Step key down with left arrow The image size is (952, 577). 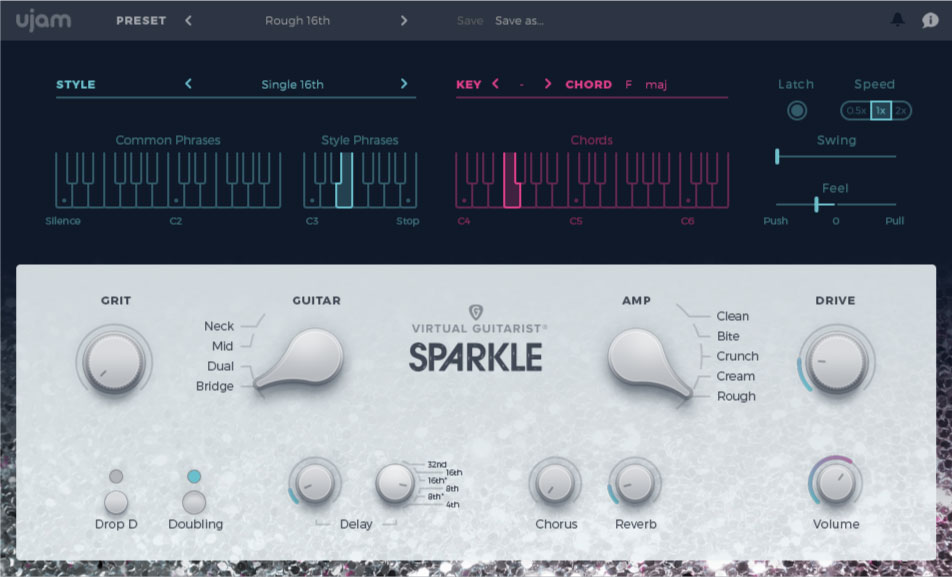coord(495,84)
